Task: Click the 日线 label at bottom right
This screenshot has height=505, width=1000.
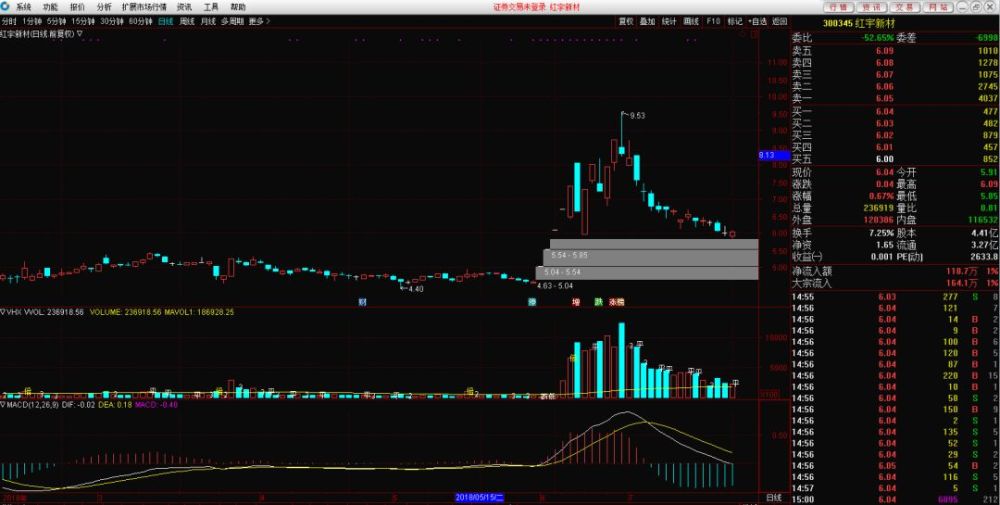Action: pos(774,497)
